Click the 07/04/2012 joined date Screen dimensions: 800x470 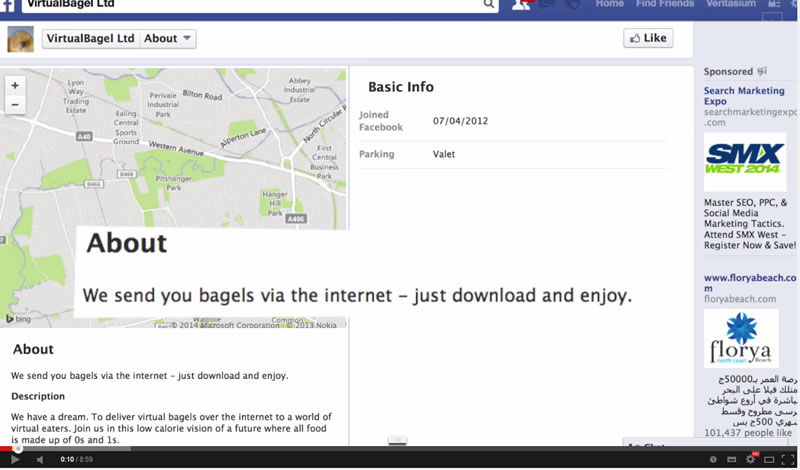(x=460, y=121)
